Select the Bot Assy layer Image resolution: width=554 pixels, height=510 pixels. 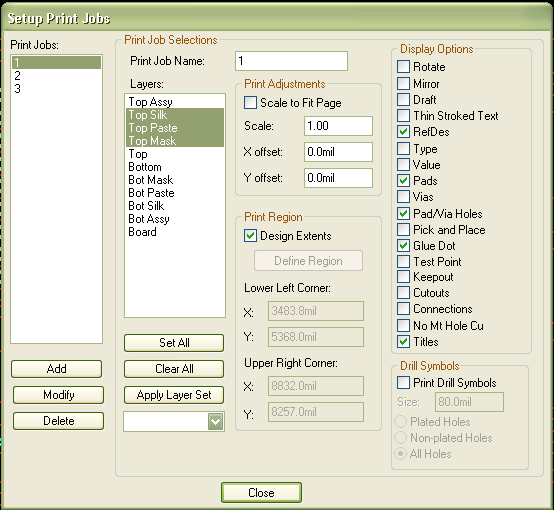pos(175,219)
